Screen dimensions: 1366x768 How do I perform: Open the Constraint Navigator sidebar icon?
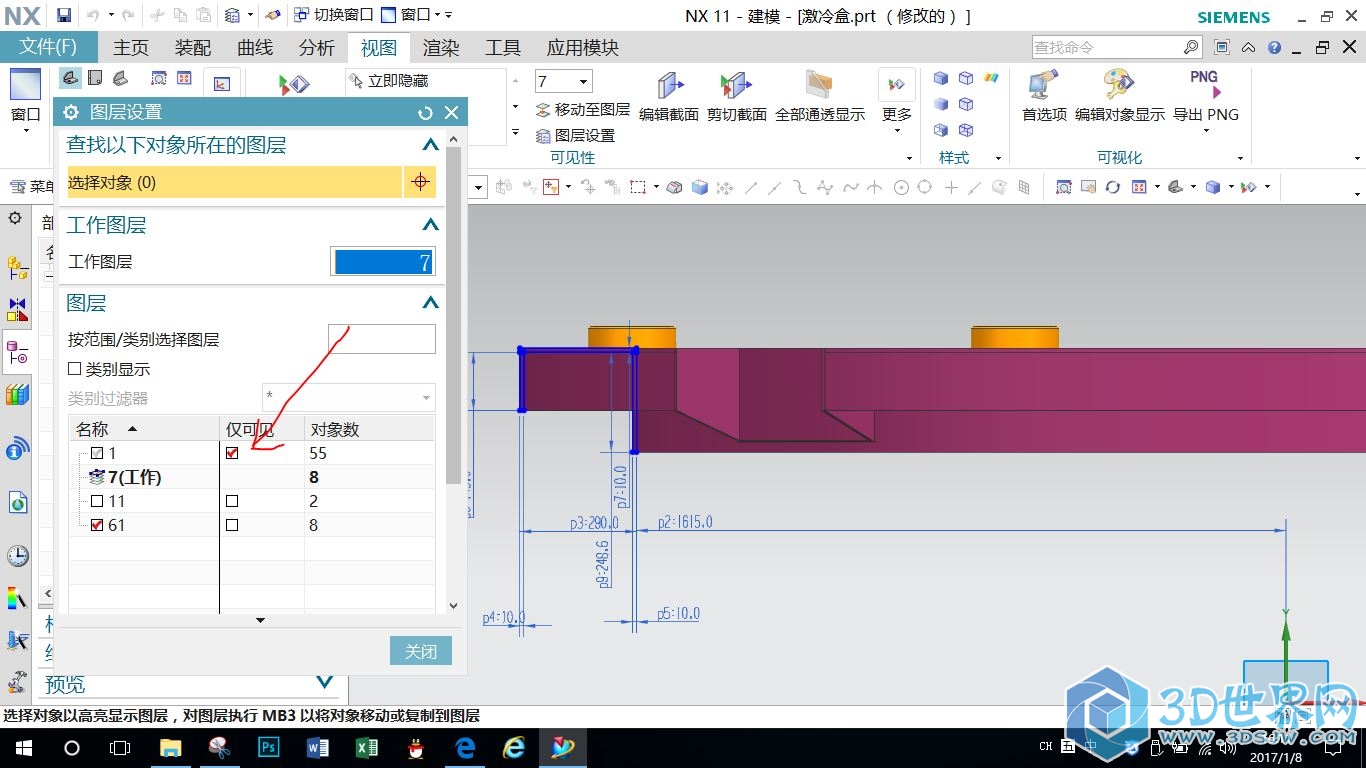coord(17,310)
